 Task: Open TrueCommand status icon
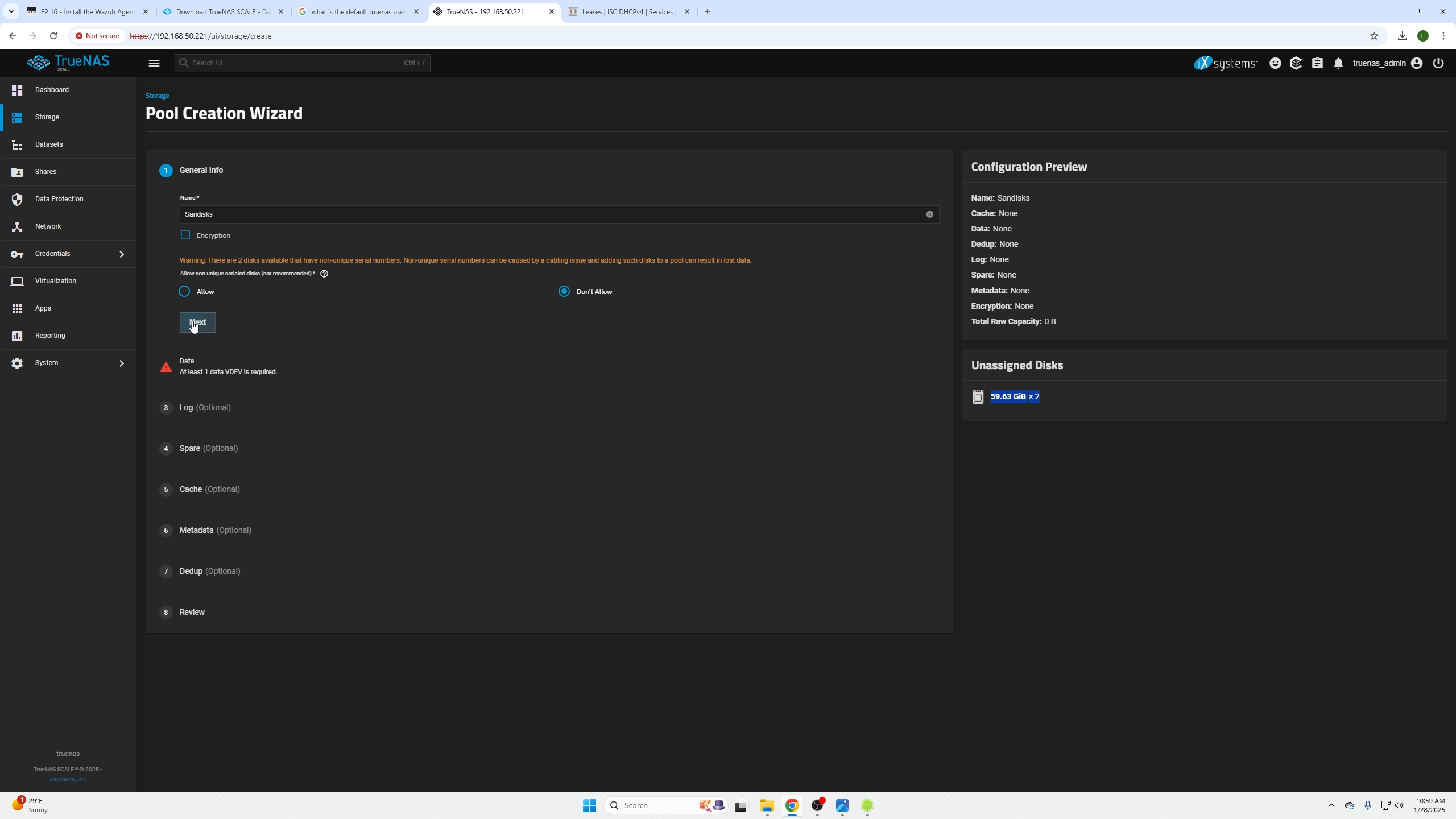[1296, 63]
